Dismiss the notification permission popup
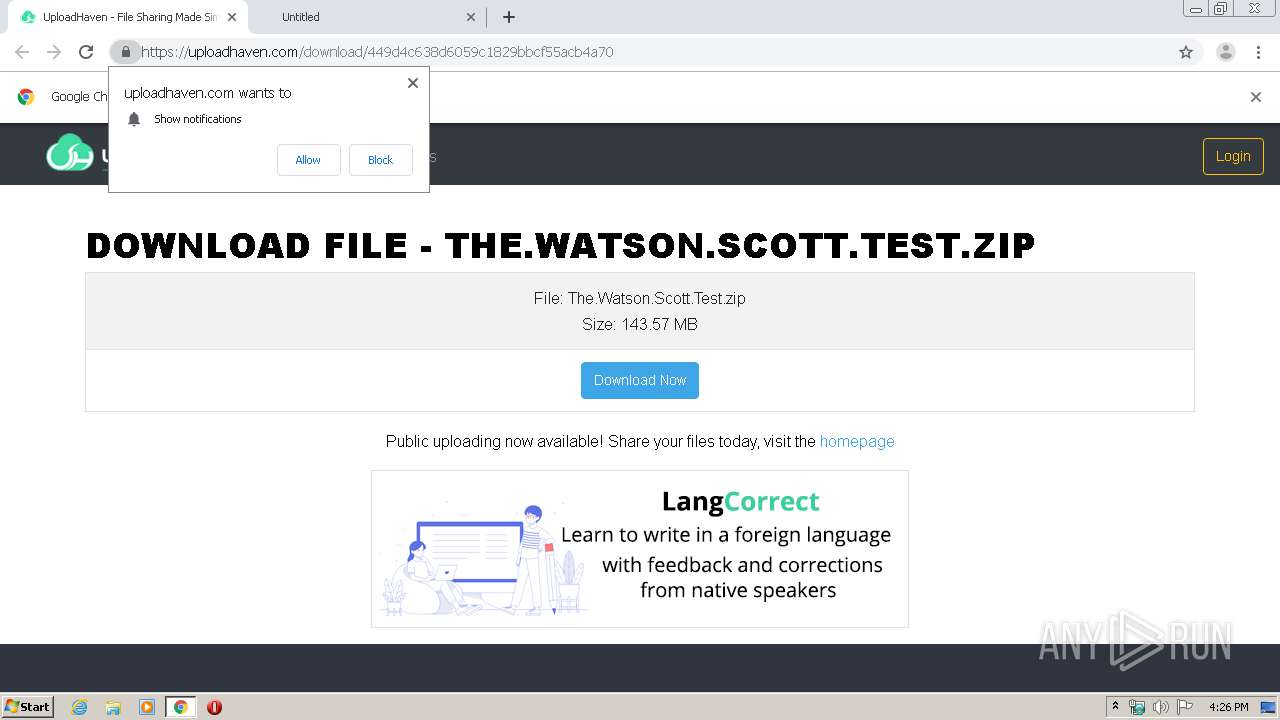 [413, 83]
